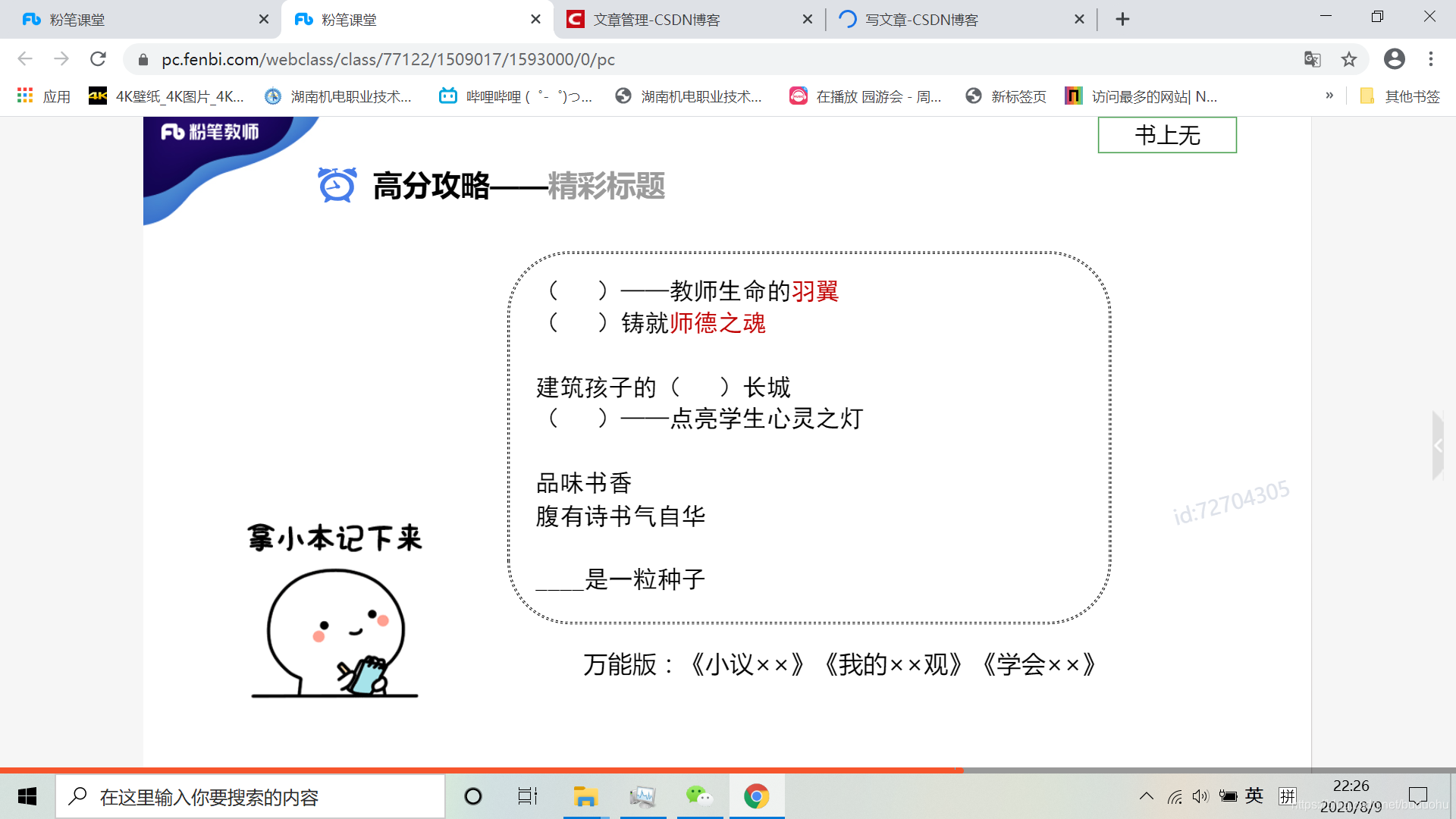Image resolution: width=1456 pixels, height=819 pixels.
Task: View site security lock info
Action: click(x=143, y=59)
